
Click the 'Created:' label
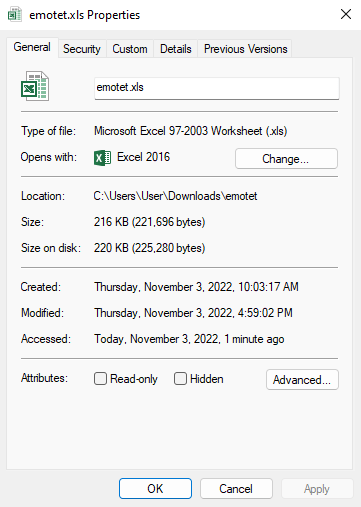41,287
